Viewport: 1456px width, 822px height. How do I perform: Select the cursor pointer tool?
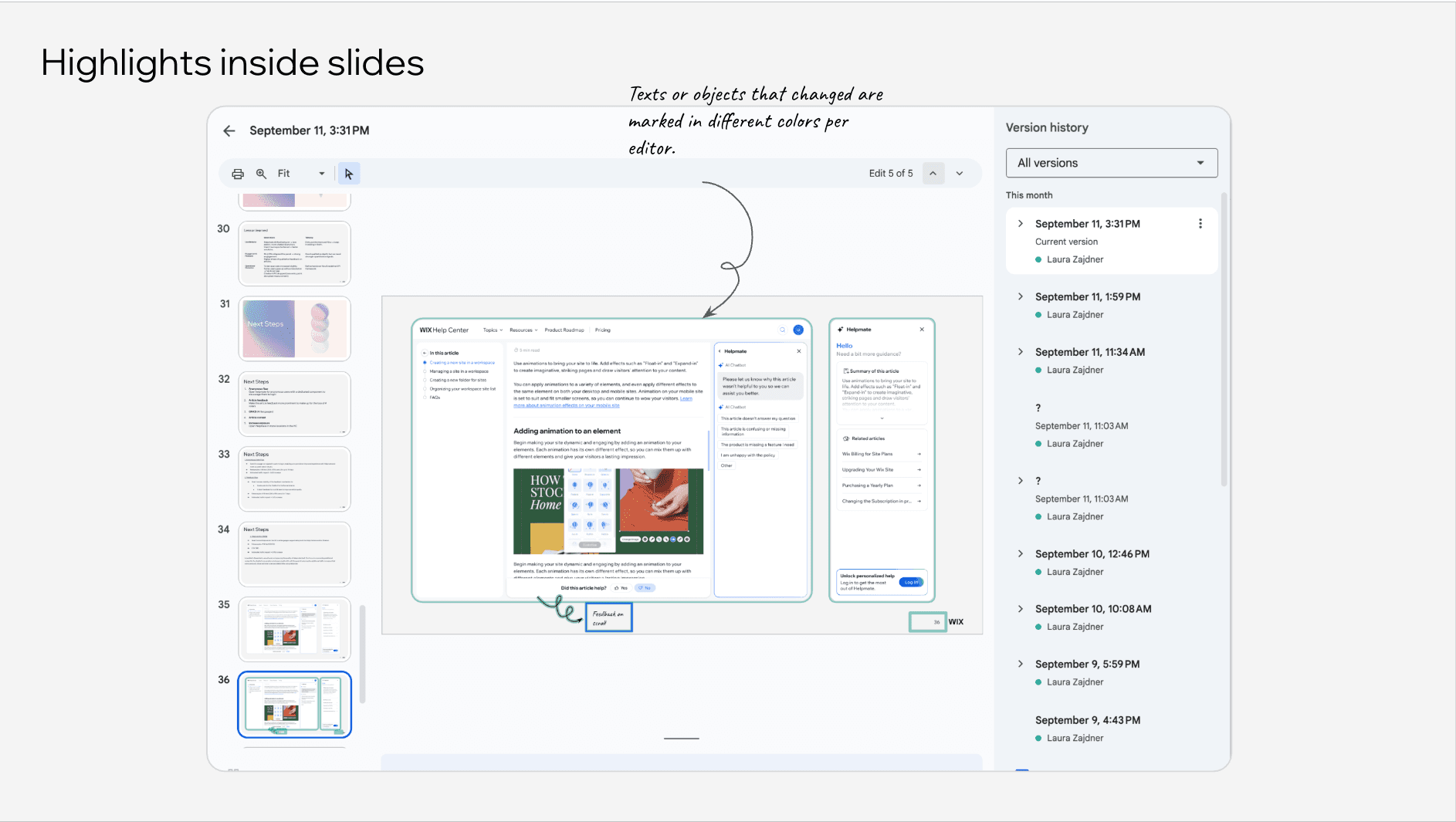[x=349, y=174]
